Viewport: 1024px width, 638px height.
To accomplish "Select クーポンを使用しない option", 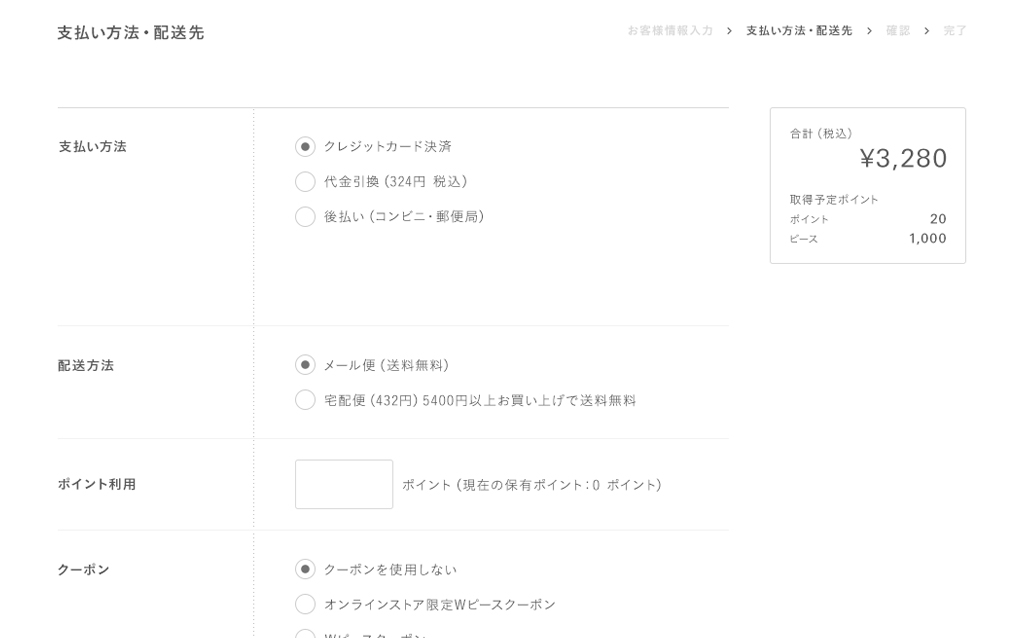I will coord(305,569).
